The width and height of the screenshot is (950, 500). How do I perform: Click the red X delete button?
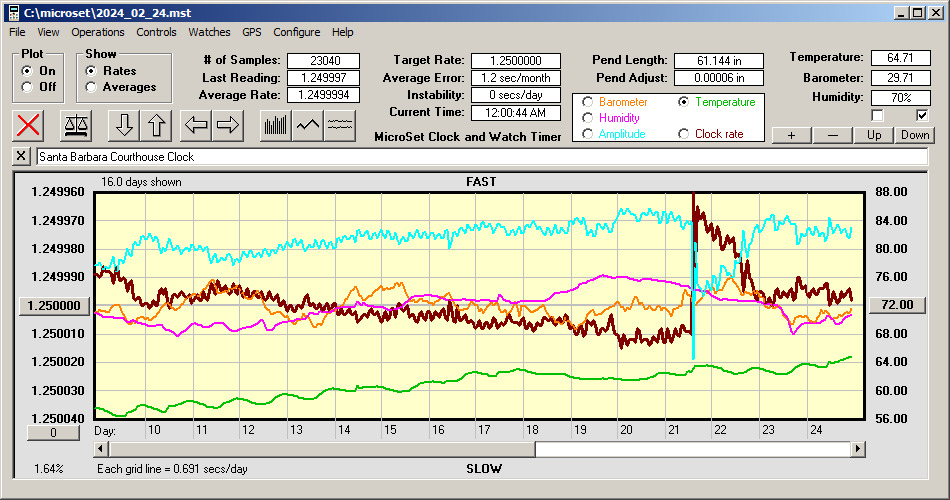(30, 125)
